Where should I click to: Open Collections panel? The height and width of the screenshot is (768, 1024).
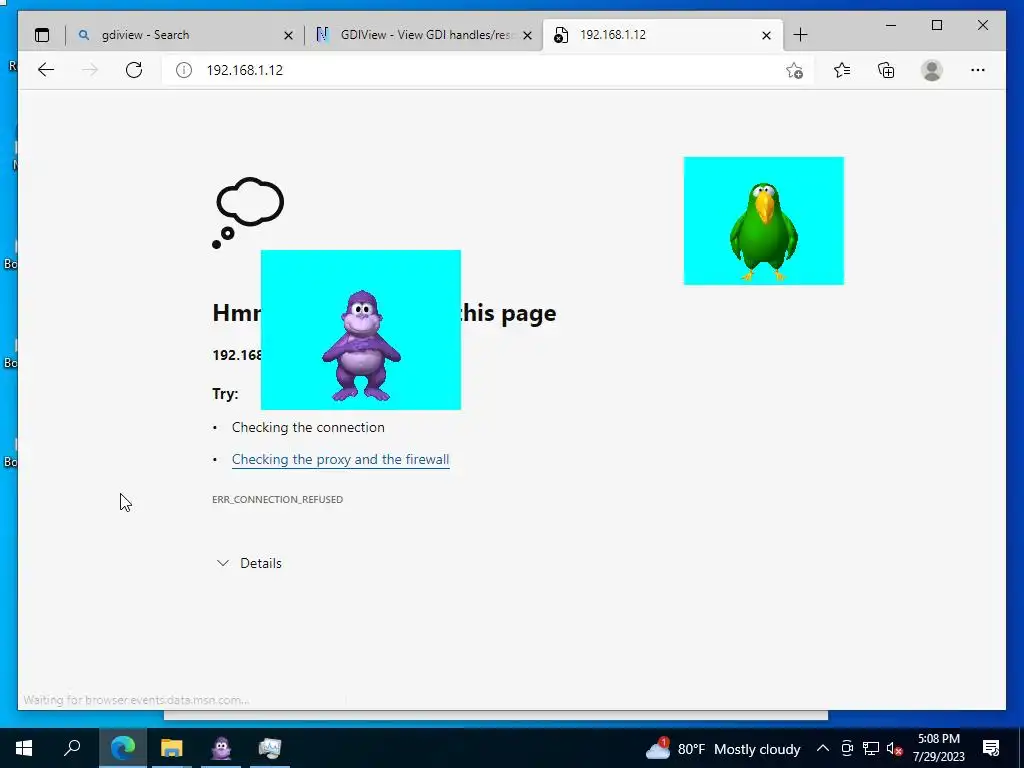pyautogui.click(x=886, y=70)
